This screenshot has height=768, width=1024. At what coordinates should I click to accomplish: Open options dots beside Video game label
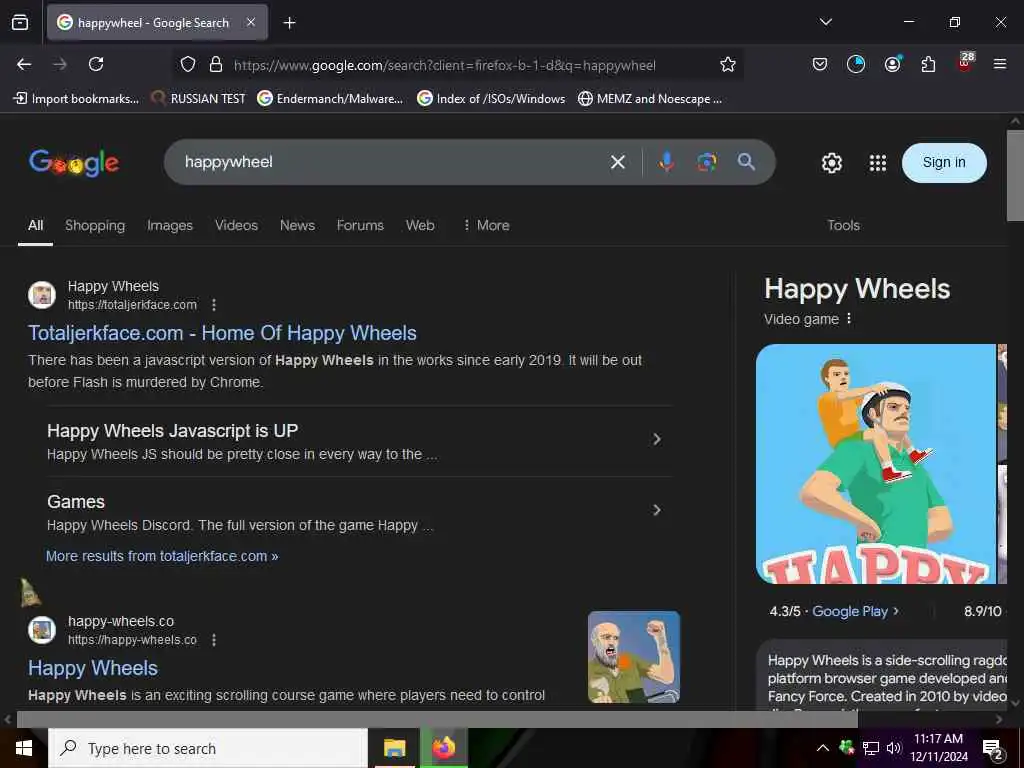(x=849, y=319)
